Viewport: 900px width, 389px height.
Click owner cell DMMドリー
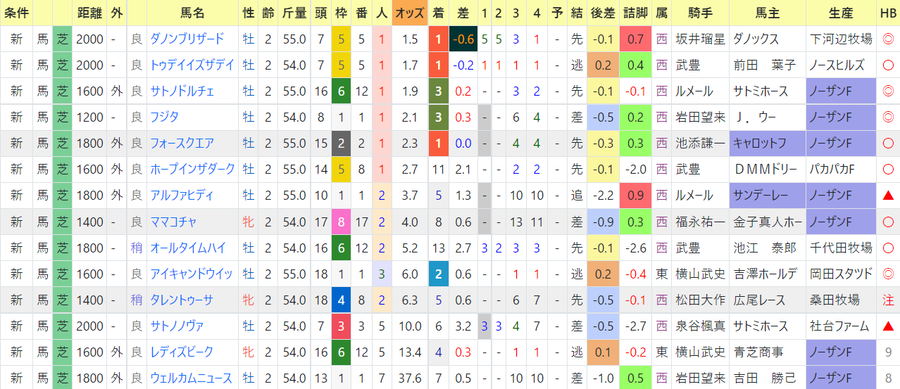tap(766, 169)
